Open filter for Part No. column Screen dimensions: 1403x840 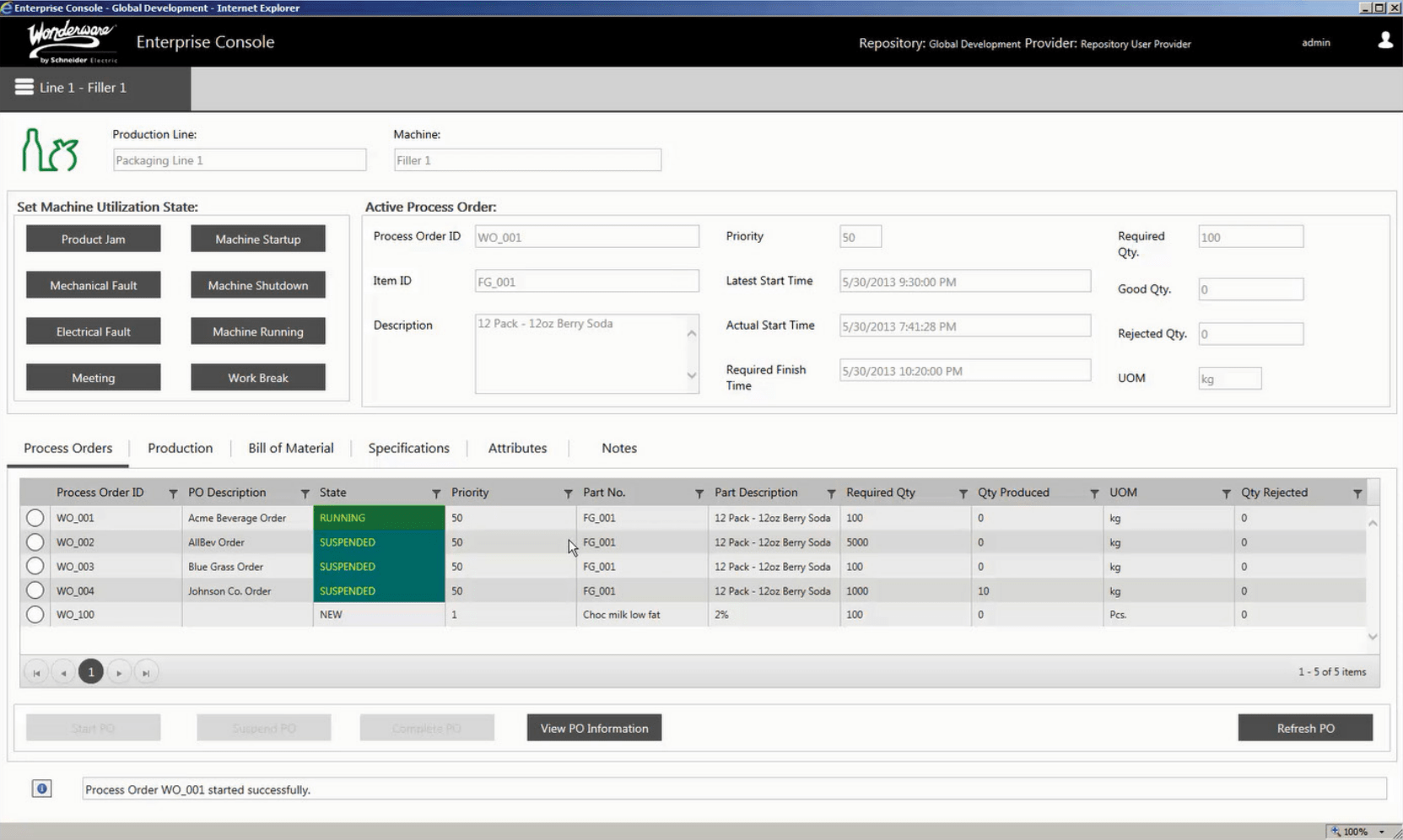point(699,493)
